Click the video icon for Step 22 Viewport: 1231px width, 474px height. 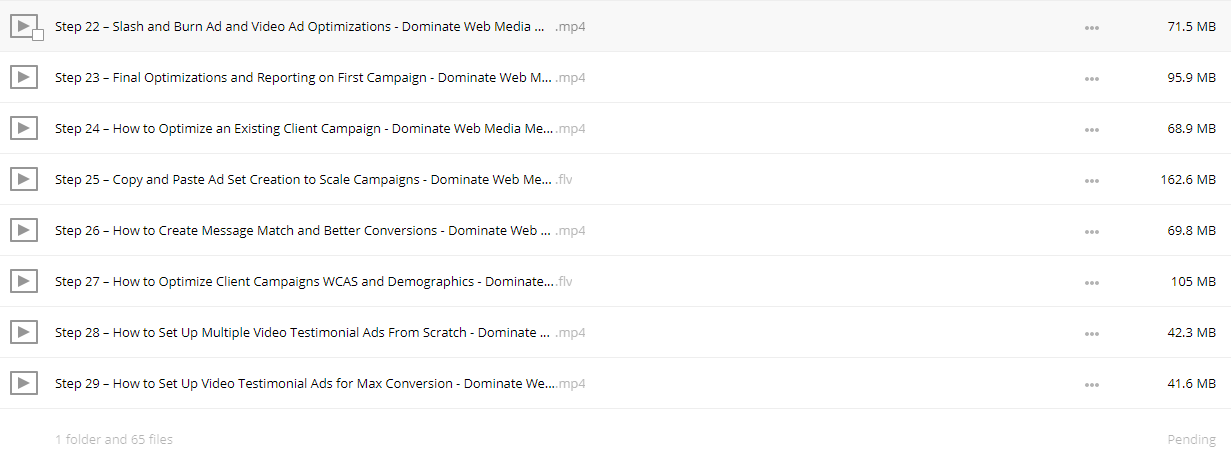click(x=23, y=26)
